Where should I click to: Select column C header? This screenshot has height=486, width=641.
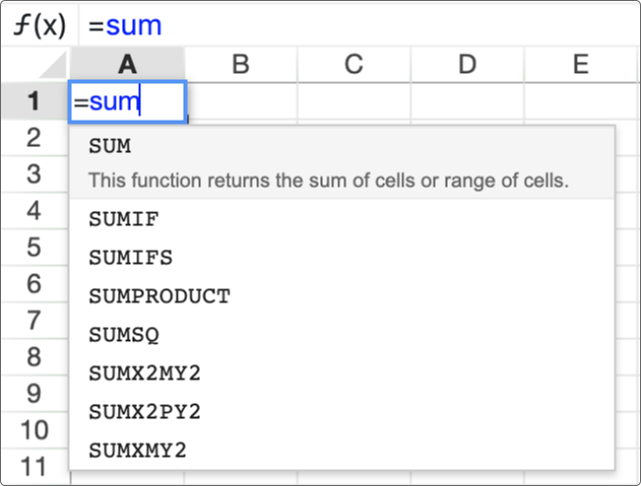(x=354, y=65)
